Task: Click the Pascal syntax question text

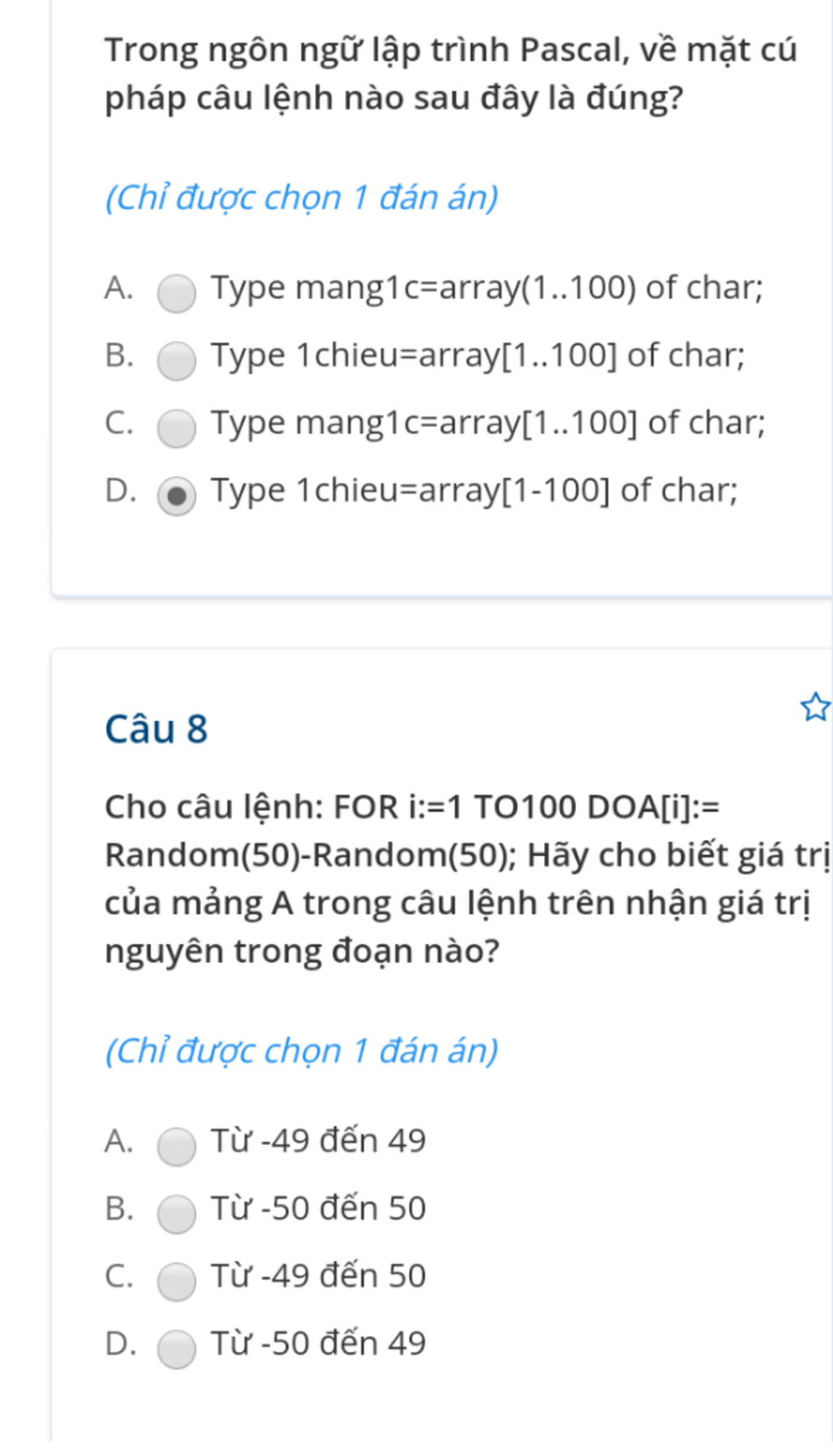Action: tap(451, 74)
